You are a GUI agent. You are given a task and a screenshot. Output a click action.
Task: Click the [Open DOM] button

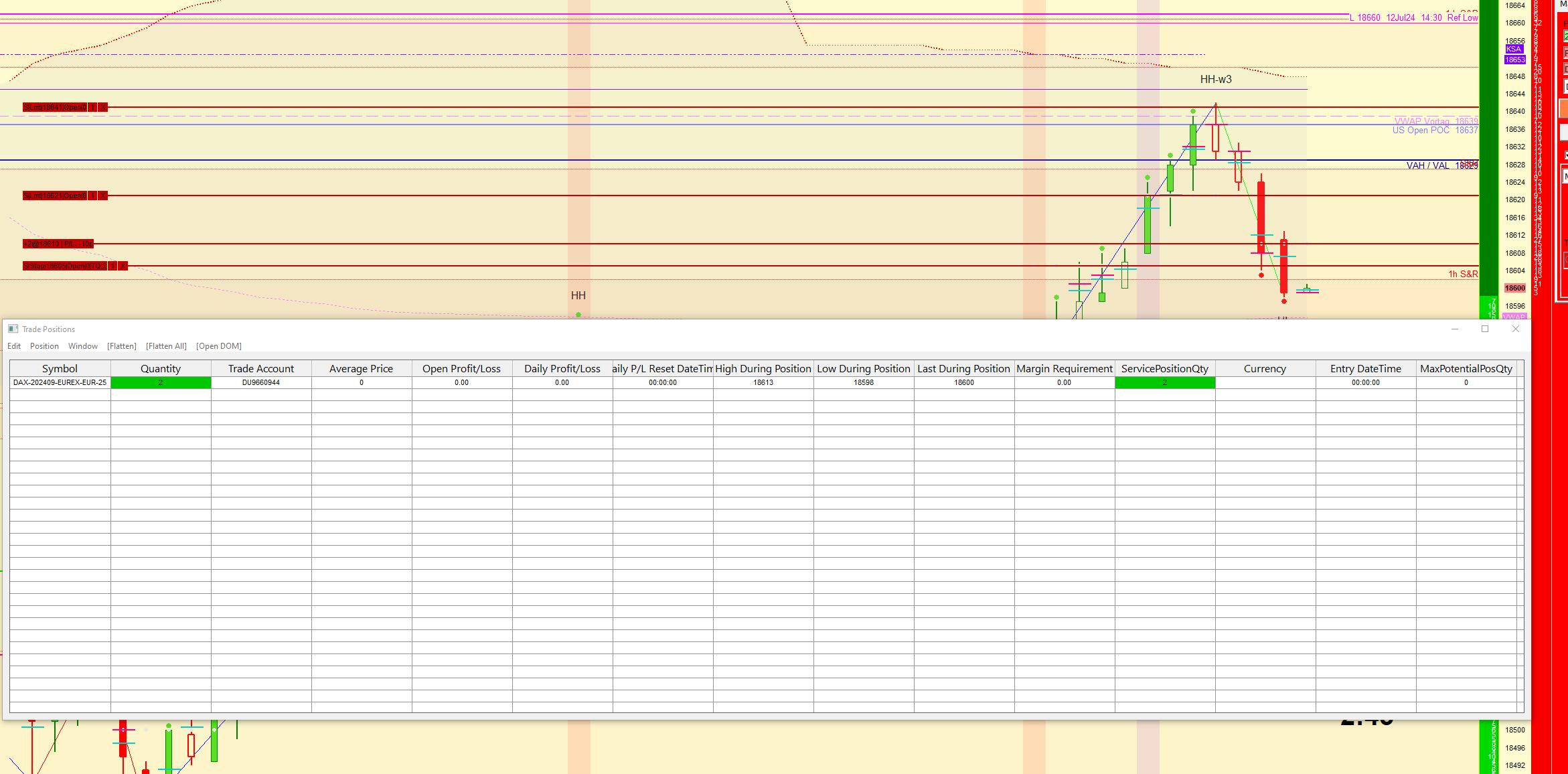click(218, 346)
